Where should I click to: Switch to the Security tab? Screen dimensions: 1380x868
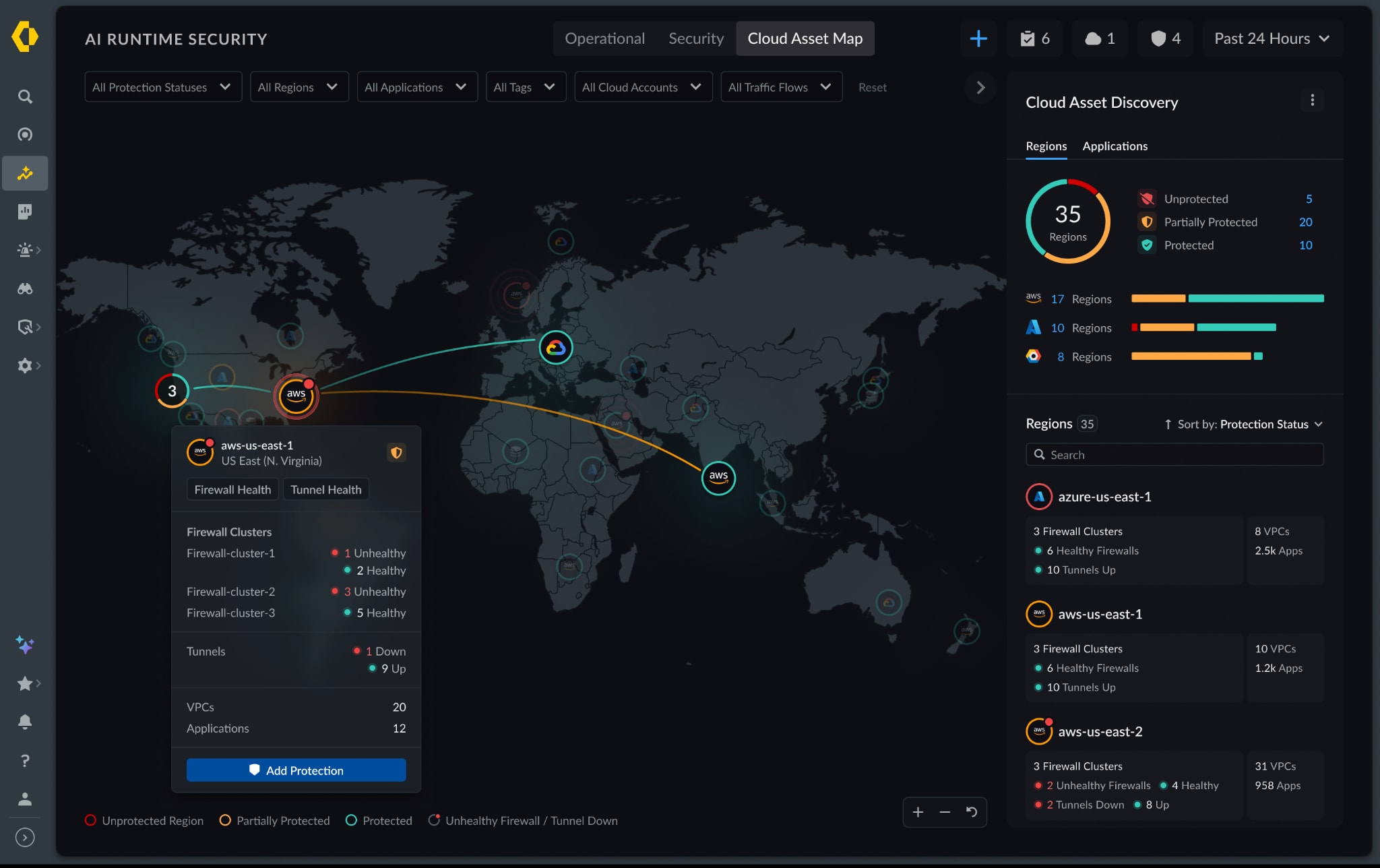(x=695, y=38)
